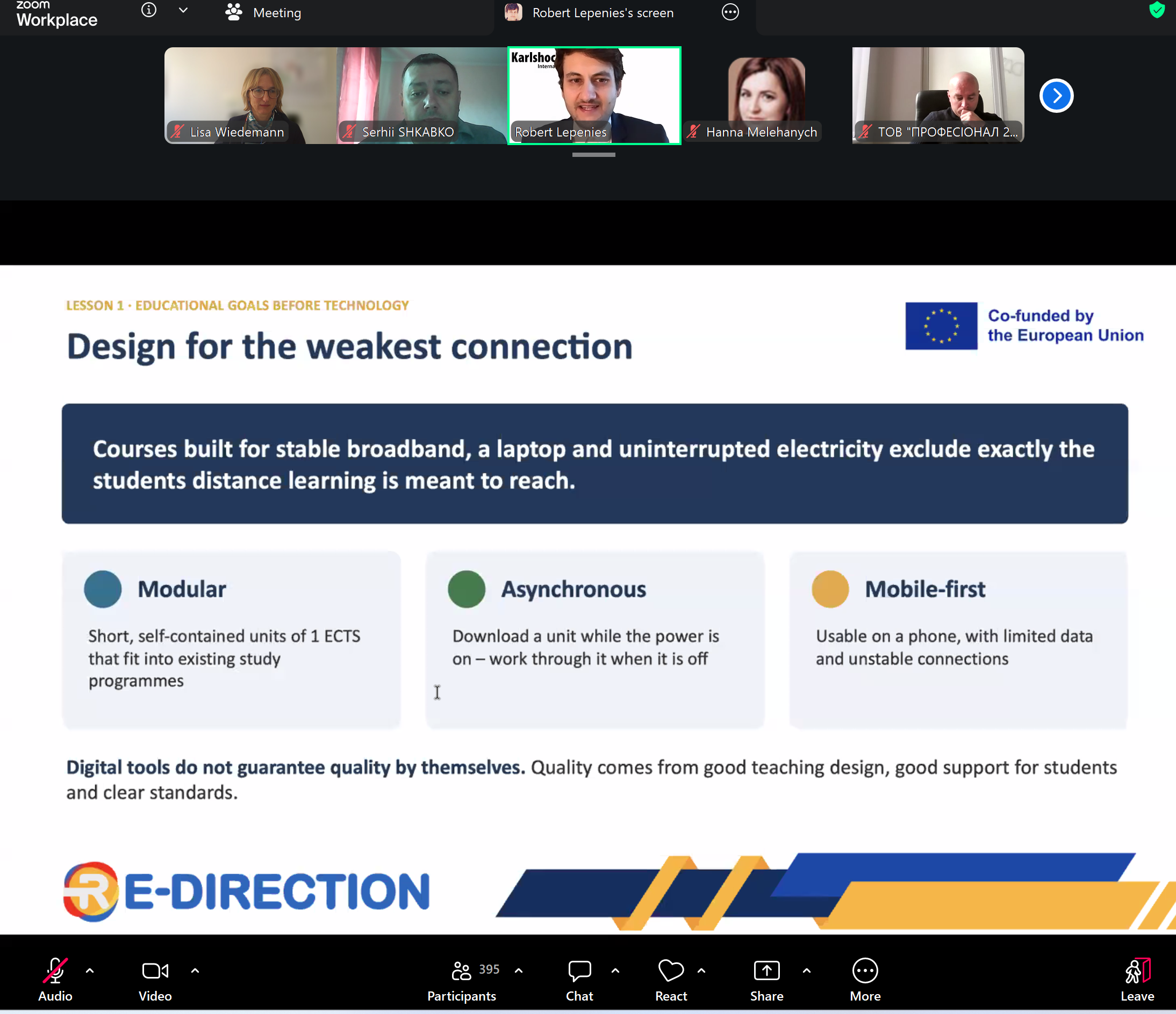Show next participants with blue arrow
Screen dimensions: 1176x1014
pyautogui.click(x=1056, y=95)
